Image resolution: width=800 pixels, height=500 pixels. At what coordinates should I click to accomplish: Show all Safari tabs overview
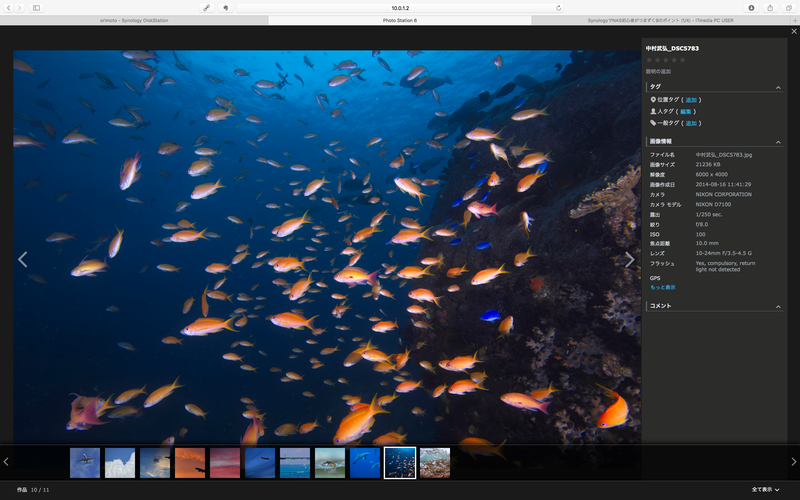tap(789, 8)
